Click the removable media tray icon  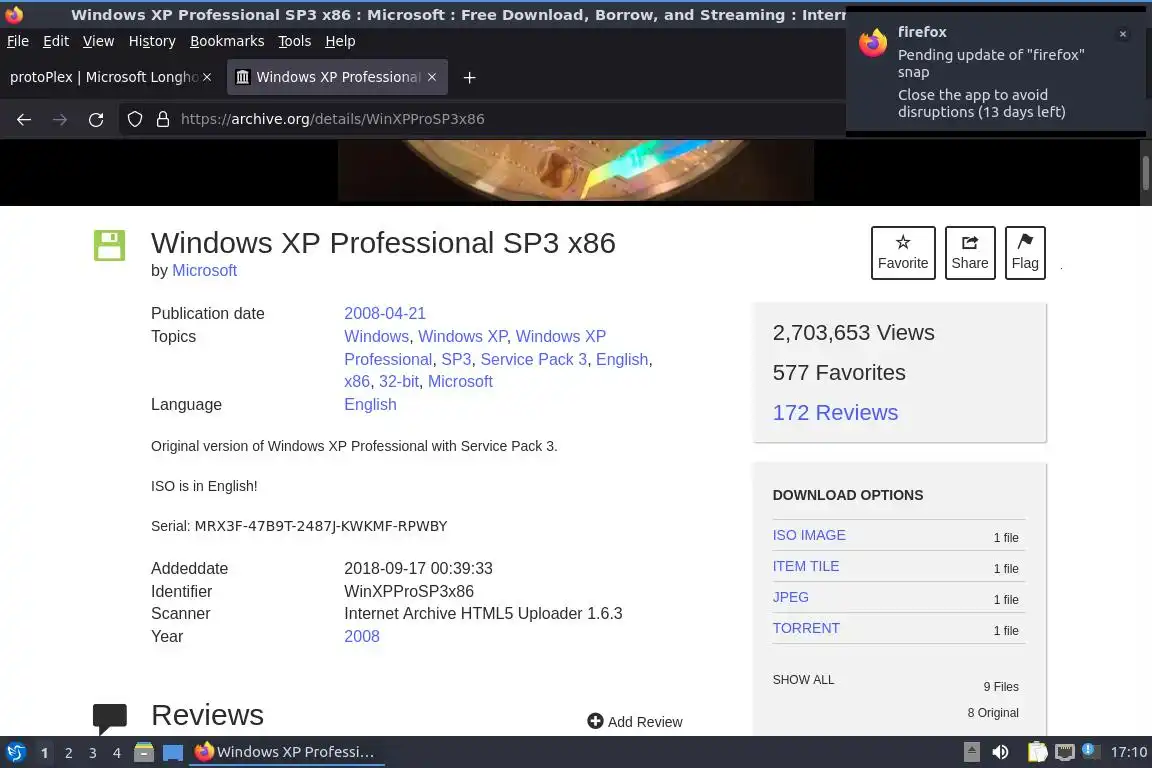click(971, 752)
